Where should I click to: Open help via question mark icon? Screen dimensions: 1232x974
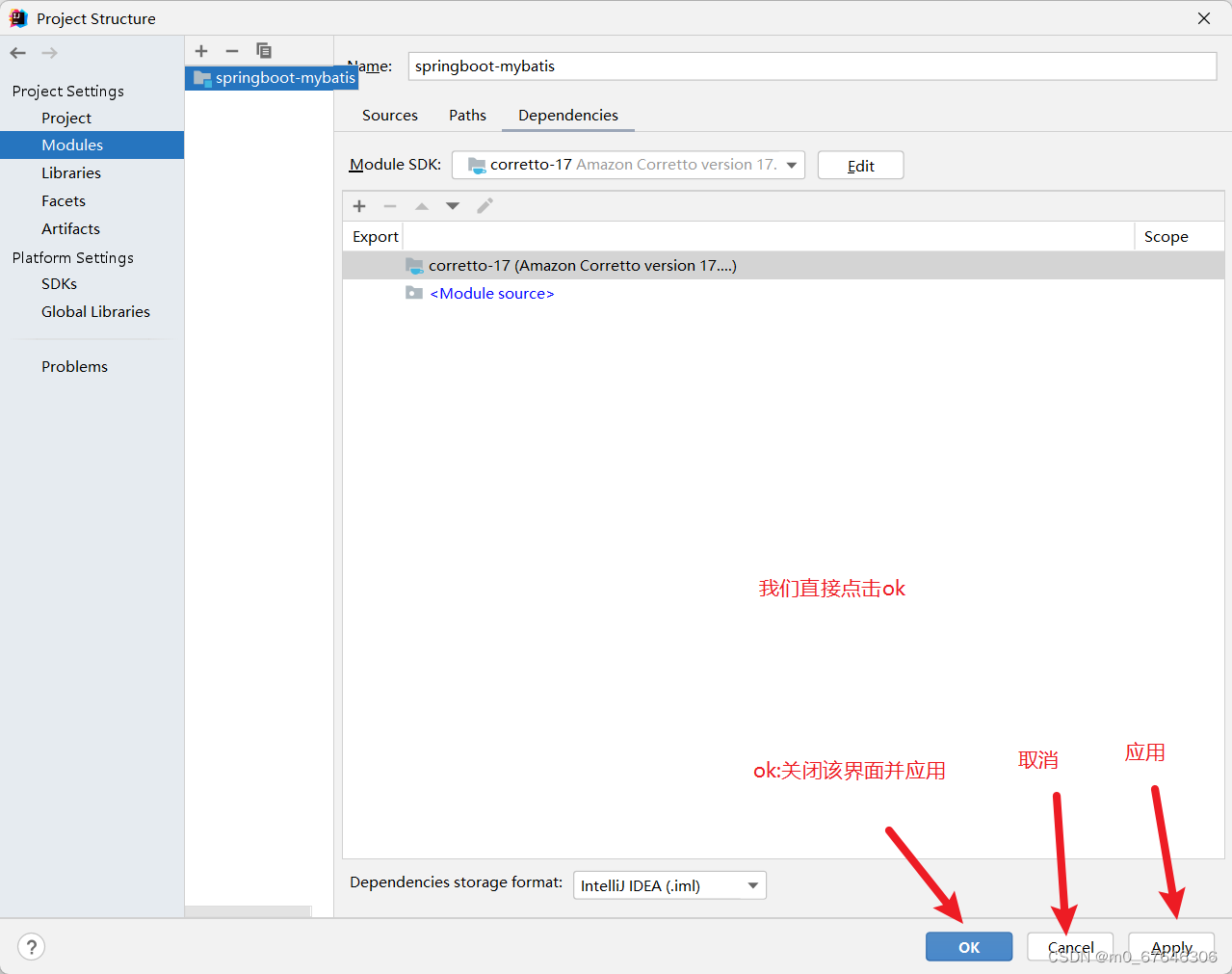(32, 947)
